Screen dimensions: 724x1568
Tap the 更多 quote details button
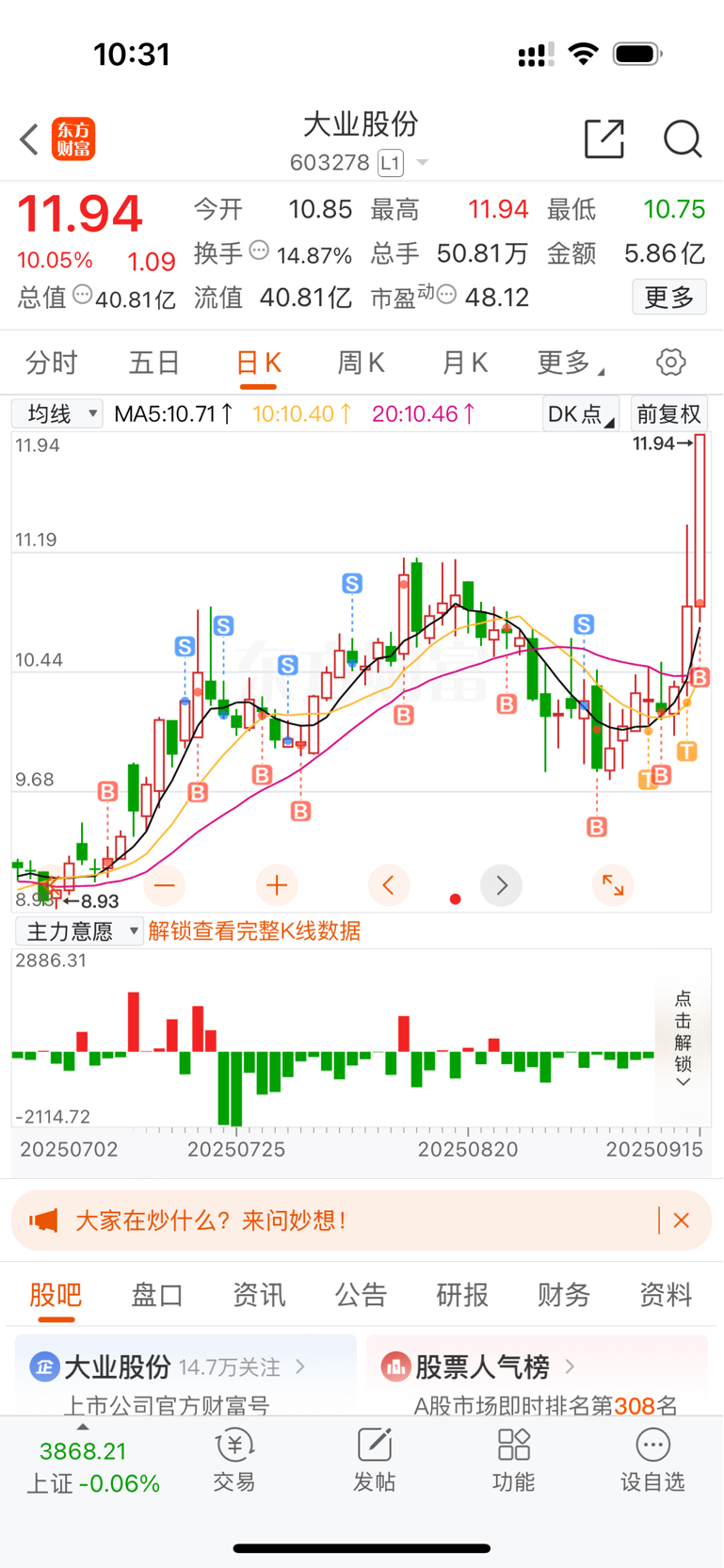pos(669,298)
